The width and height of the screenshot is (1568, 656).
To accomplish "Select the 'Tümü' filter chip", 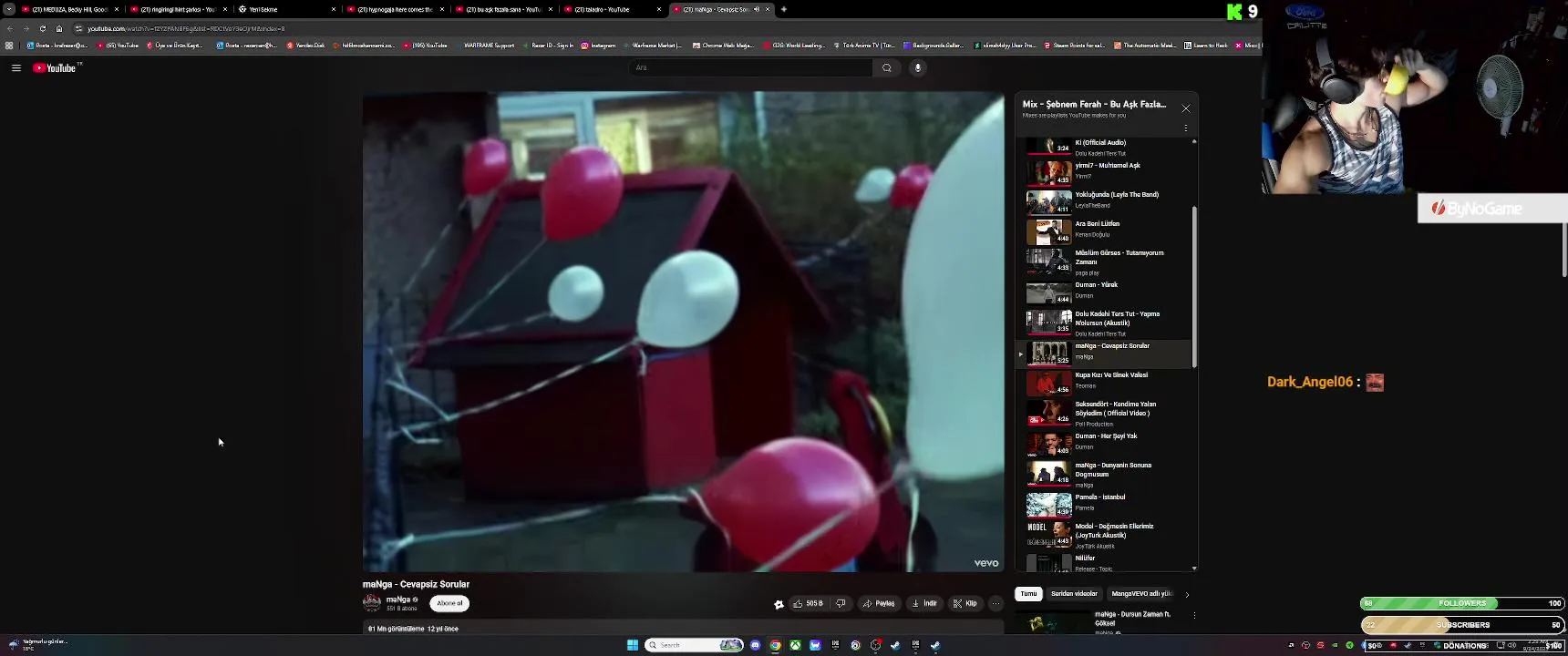I will (x=1028, y=594).
